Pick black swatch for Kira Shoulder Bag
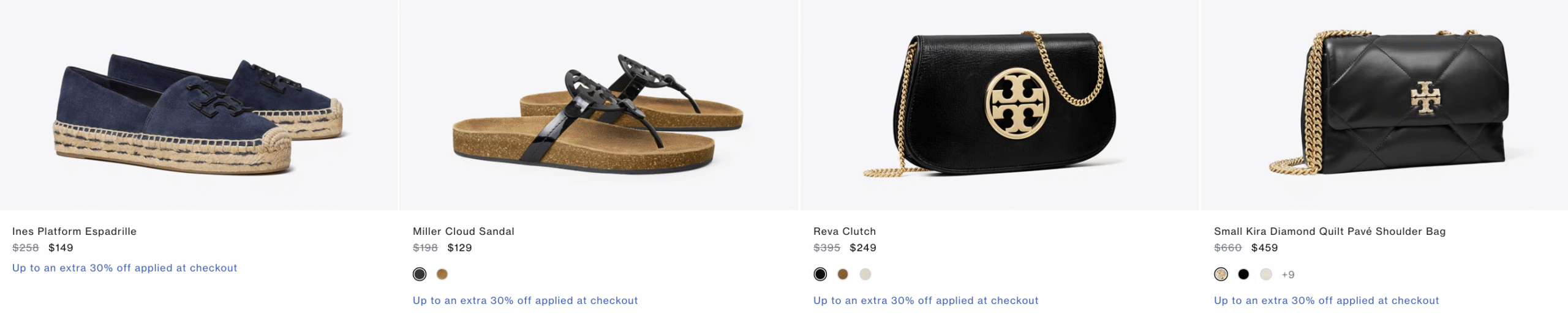This screenshot has height=318, width=1568. point(1243,274)
